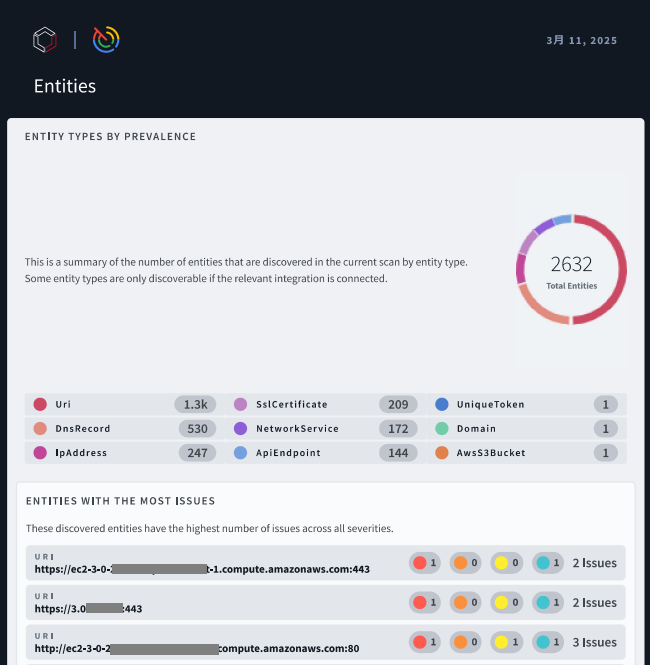Click the 2632 Total Entities donut chart

571,269
